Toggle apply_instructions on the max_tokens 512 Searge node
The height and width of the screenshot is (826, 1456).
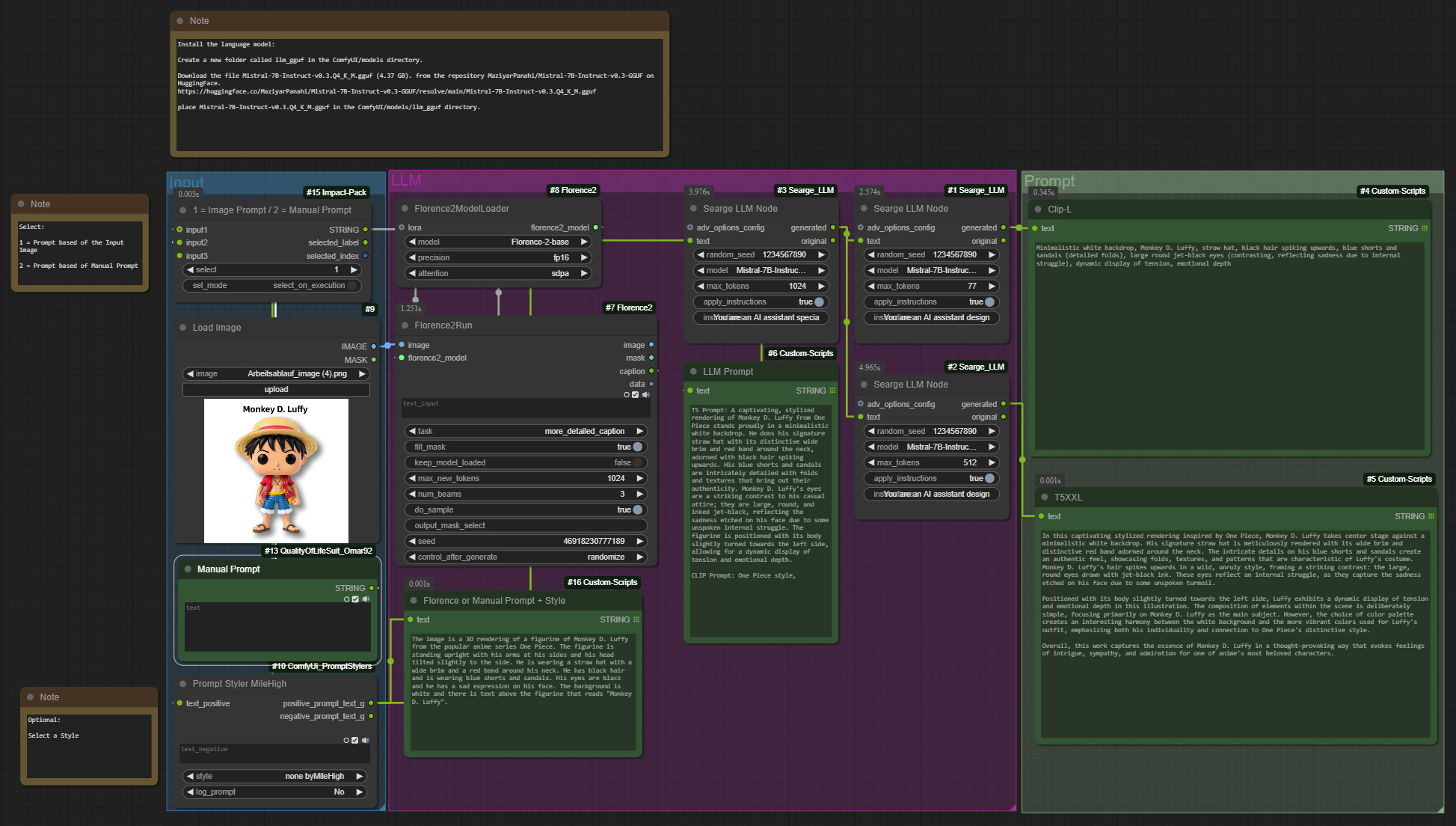tap(932, 479)
